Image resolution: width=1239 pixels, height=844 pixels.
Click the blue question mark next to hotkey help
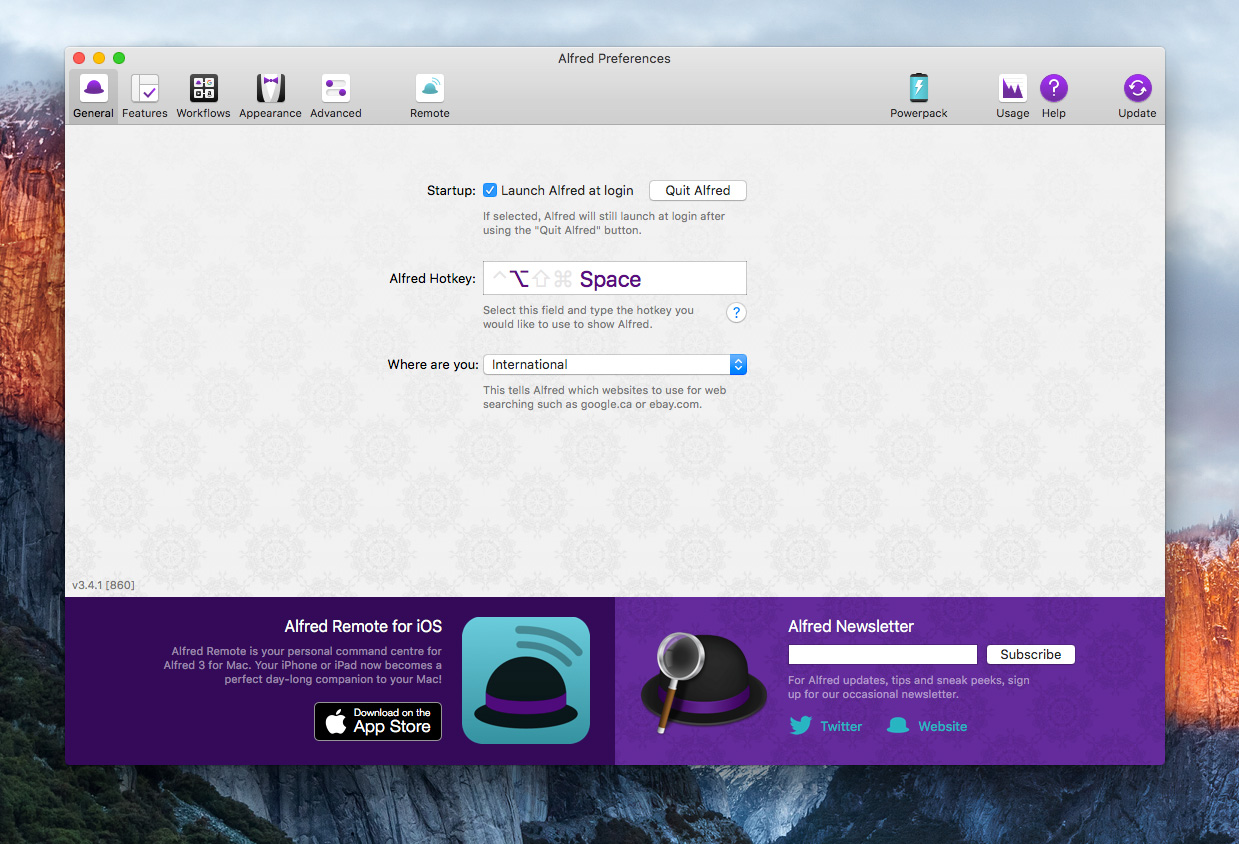click(736, 312)
